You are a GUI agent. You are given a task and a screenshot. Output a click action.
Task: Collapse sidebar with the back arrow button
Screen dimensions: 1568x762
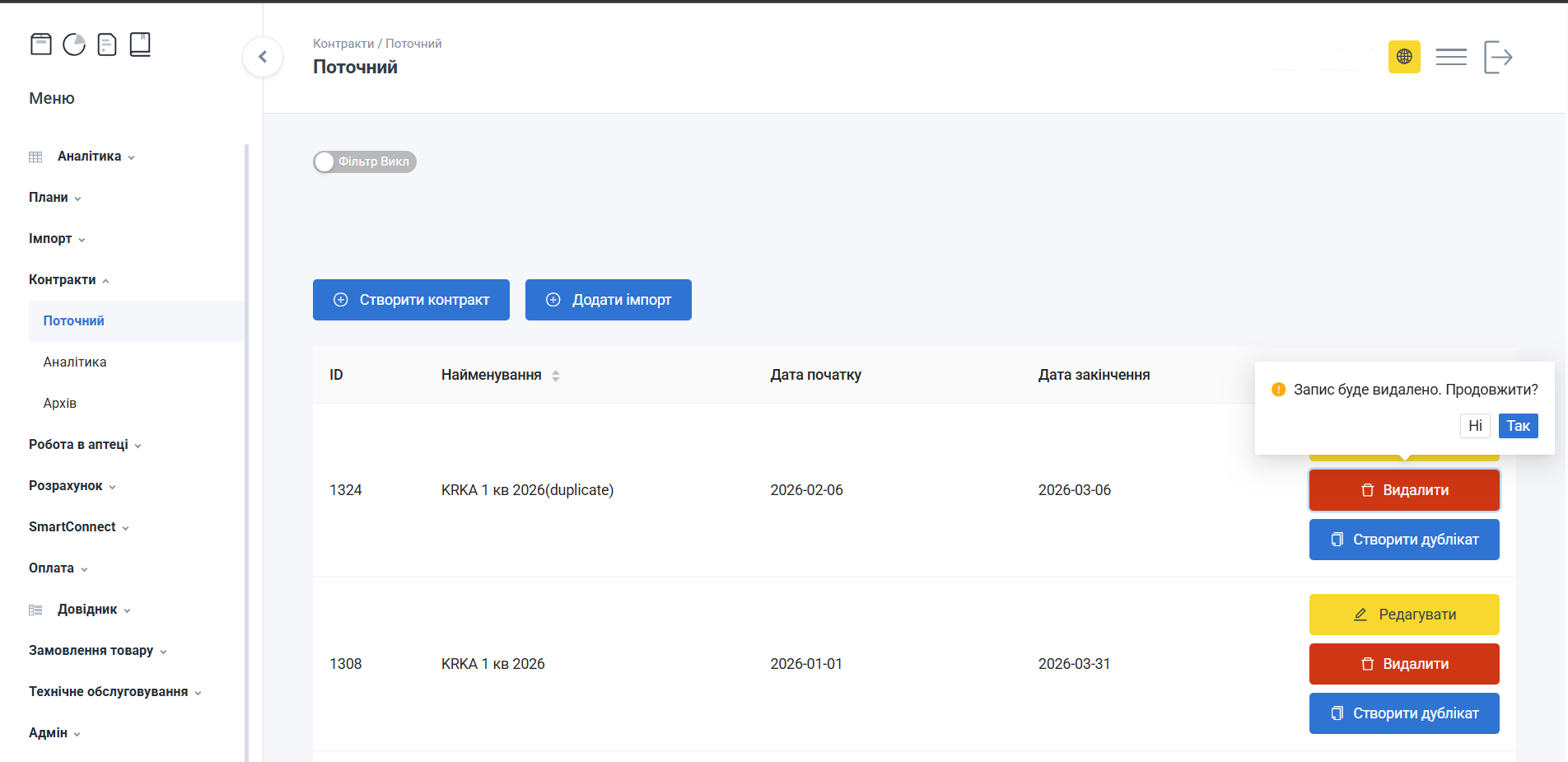click(x=263, y=57)
